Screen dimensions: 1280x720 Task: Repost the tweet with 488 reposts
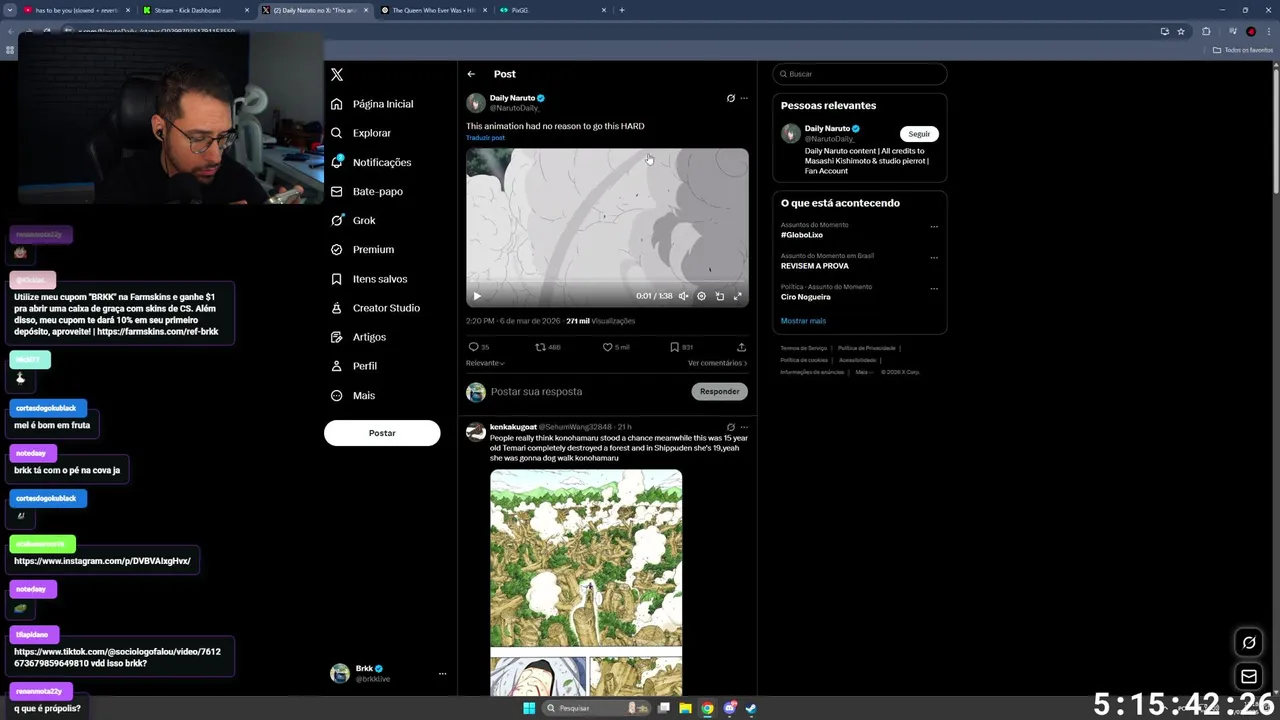tap(548, 347)
